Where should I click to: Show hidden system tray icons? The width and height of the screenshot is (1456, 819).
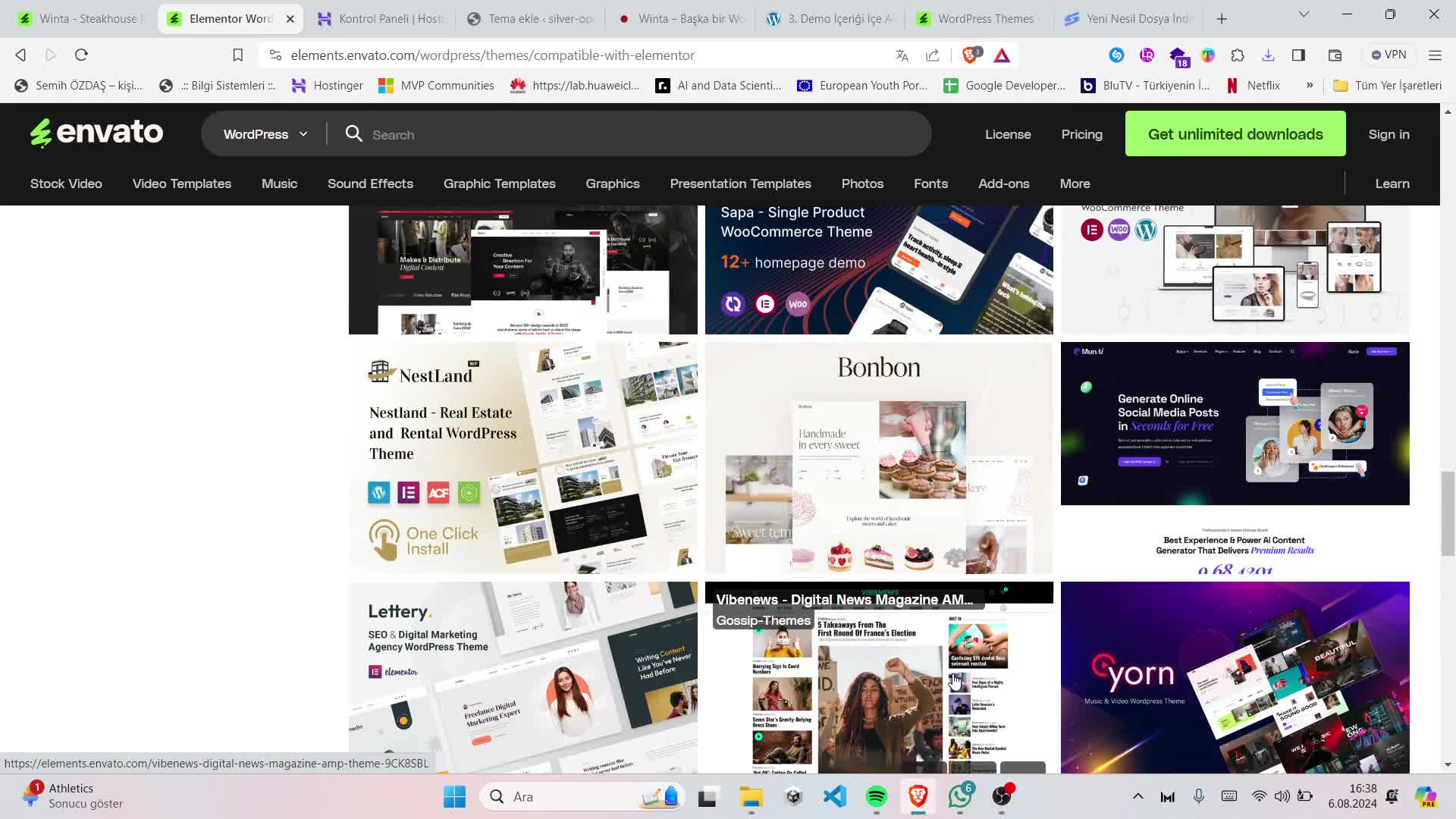pyautogui.click(x=1137, y=796)
